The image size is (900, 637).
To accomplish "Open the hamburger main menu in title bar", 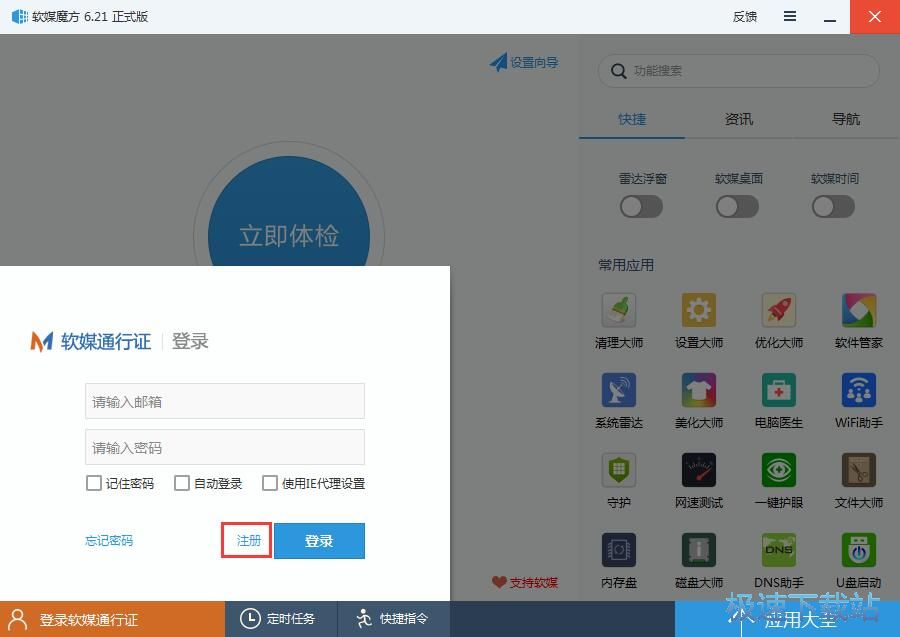I will point(790,17).
